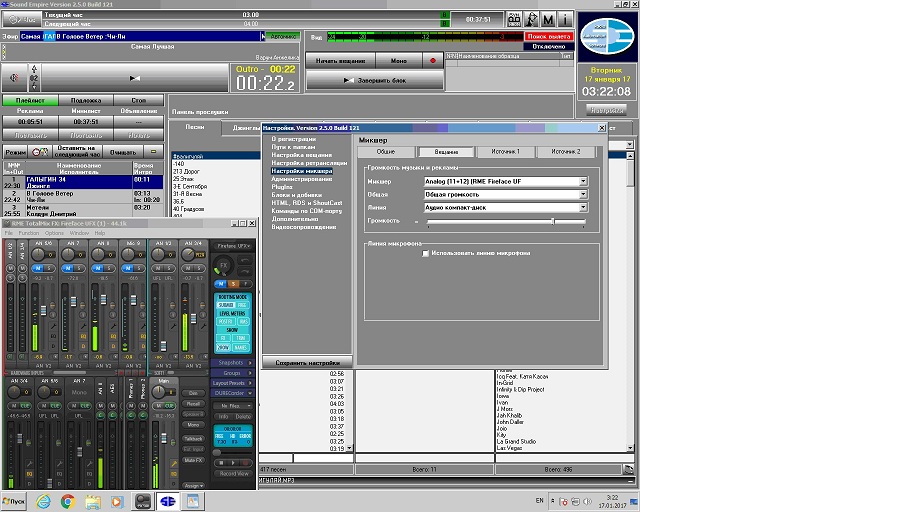This screenshot has width=918, height=512.
Task: Click the speaker icon left of the player bar
Action: [x=14, y=78]
